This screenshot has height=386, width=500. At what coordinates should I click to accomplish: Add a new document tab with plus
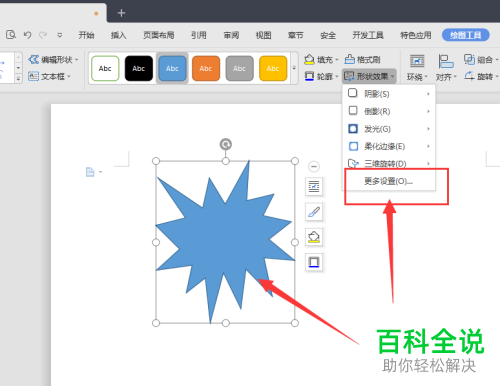pyautogui.click(x=121, y=13)
